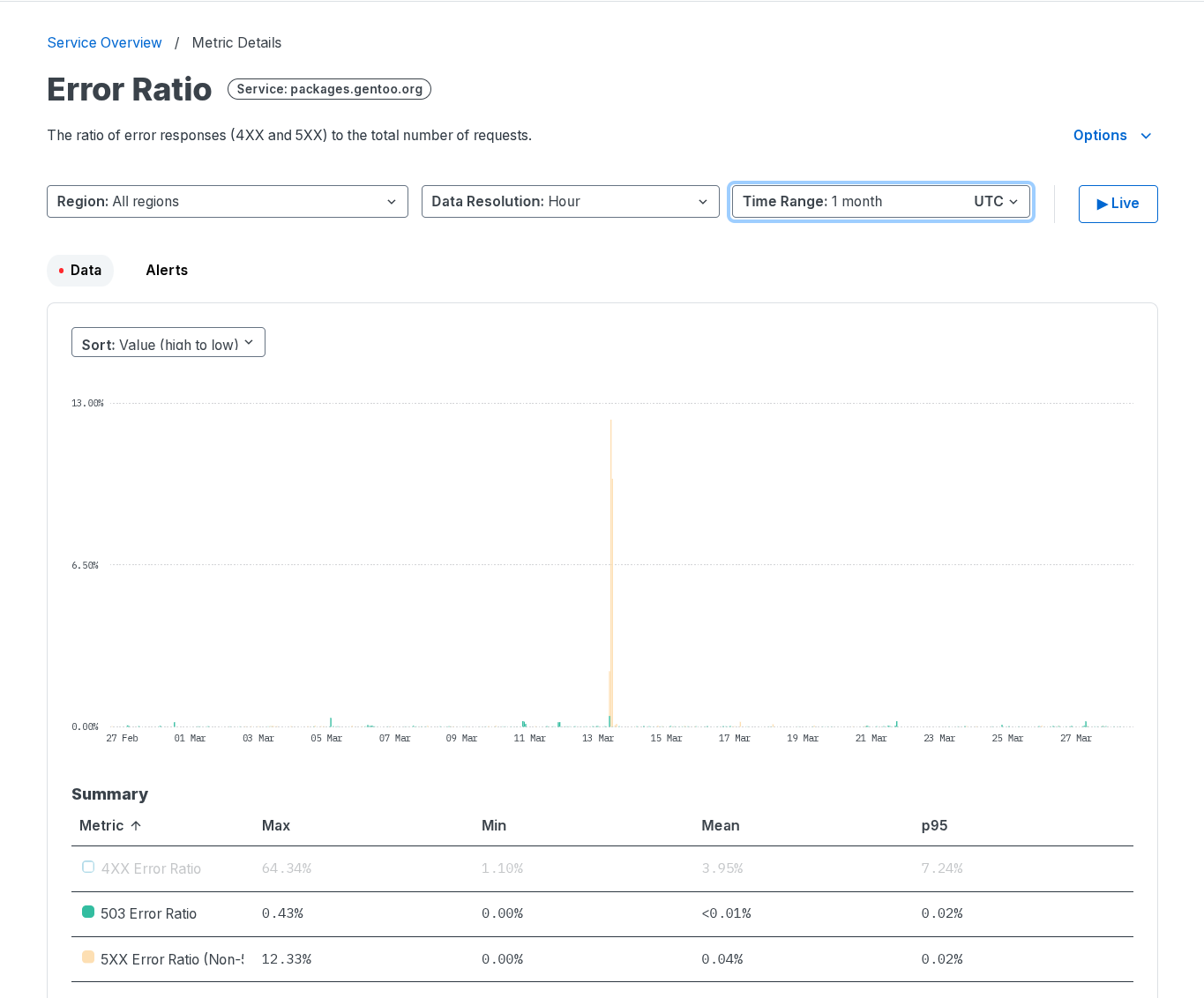
Task: Click the Metric sort arrow icon
Action: 136,826
